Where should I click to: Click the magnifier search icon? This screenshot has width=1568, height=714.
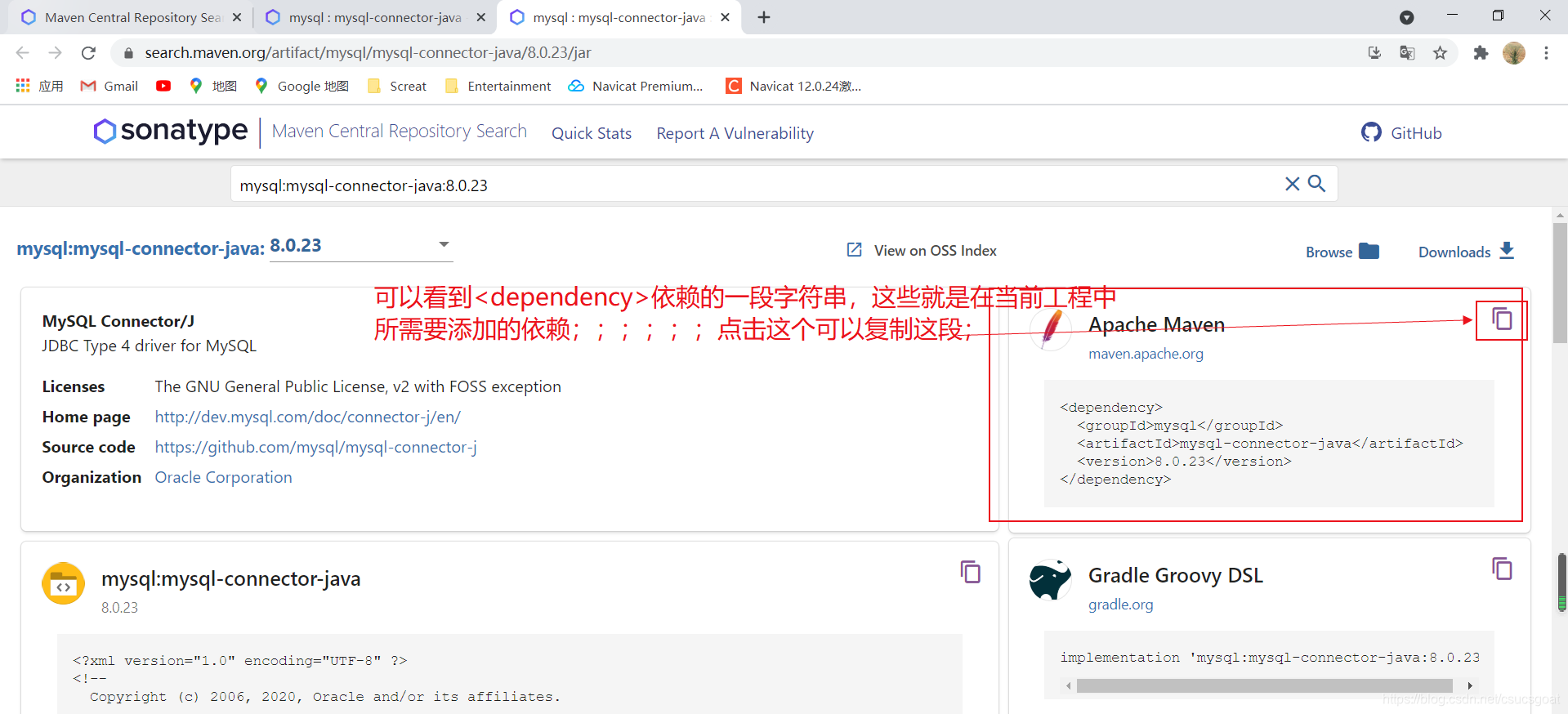1316,184
